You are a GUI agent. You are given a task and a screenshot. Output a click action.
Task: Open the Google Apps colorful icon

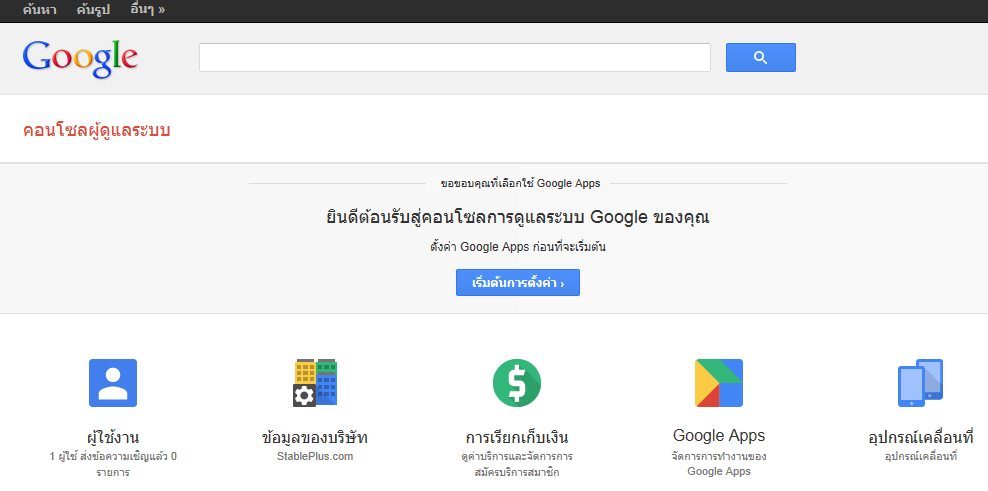click(x=719, y=383)
